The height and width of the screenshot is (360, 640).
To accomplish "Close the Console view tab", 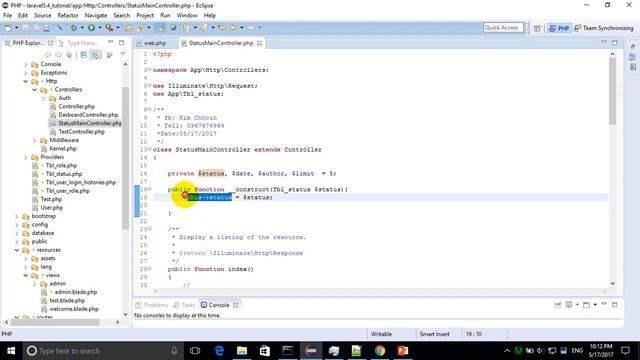I will [236, 305].
